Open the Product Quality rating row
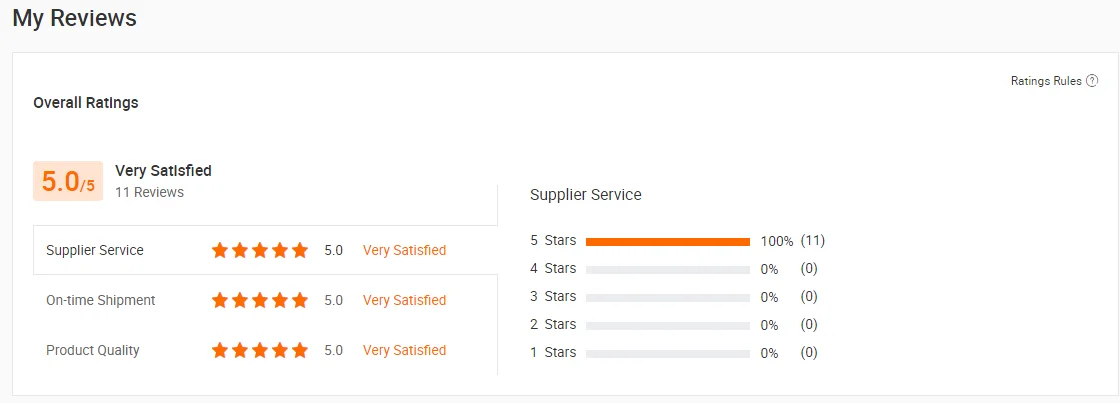Screen dimensions: 1120x403 [93, 350]
